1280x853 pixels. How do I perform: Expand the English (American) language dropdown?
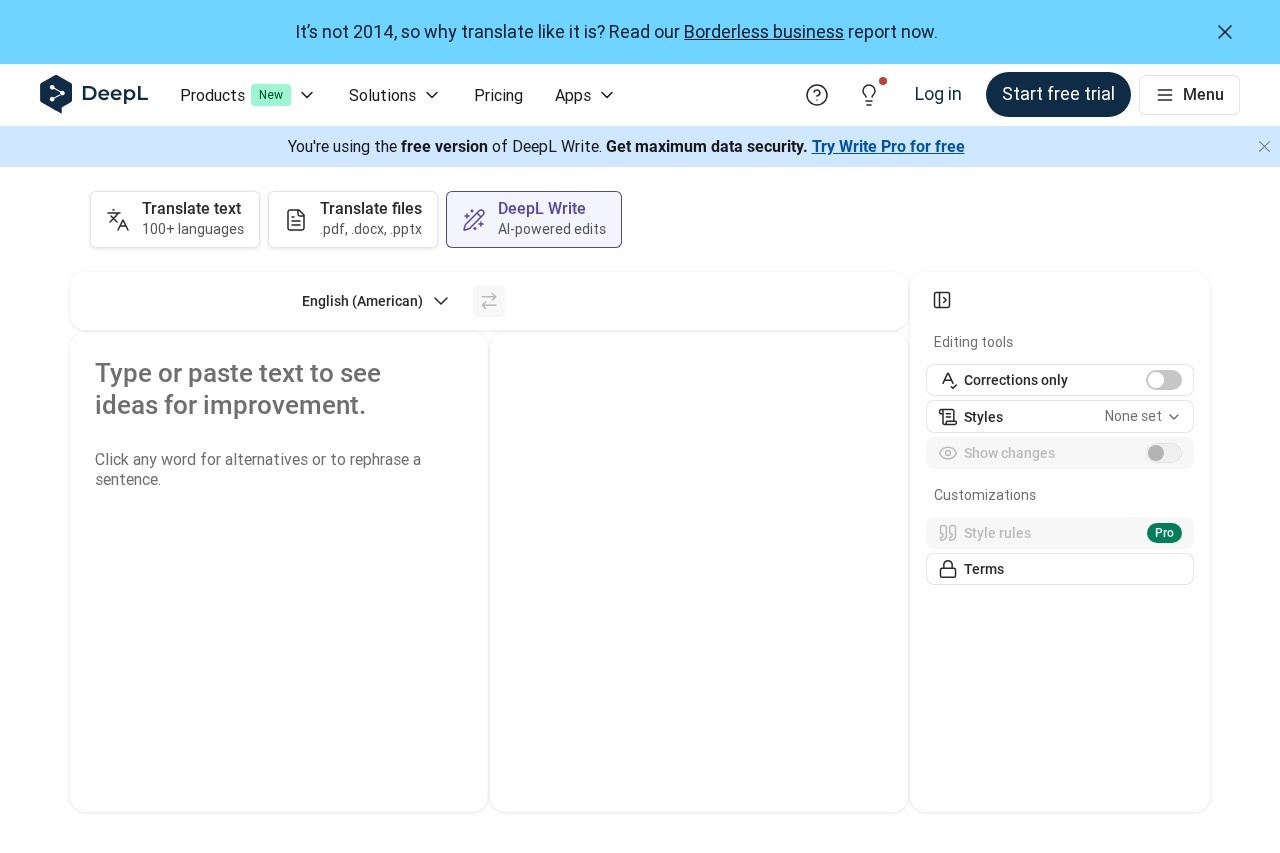375,301
